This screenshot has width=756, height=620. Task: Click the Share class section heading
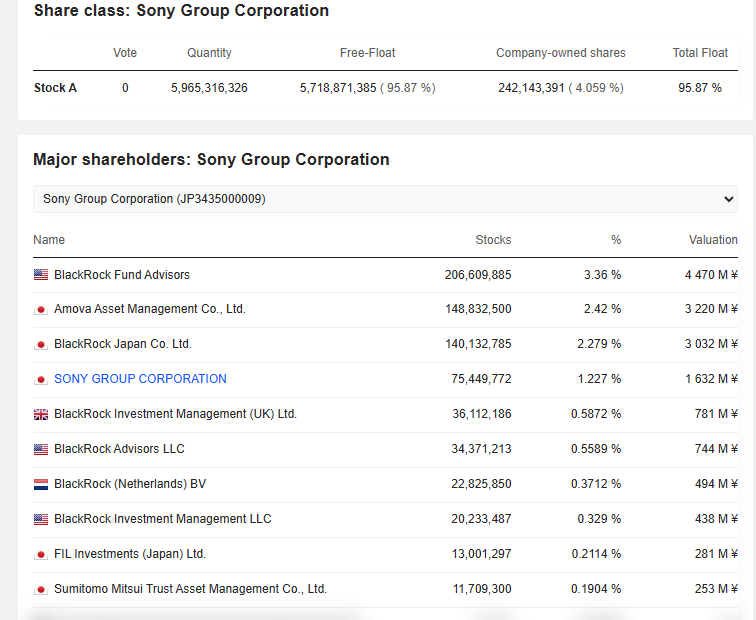181,11
